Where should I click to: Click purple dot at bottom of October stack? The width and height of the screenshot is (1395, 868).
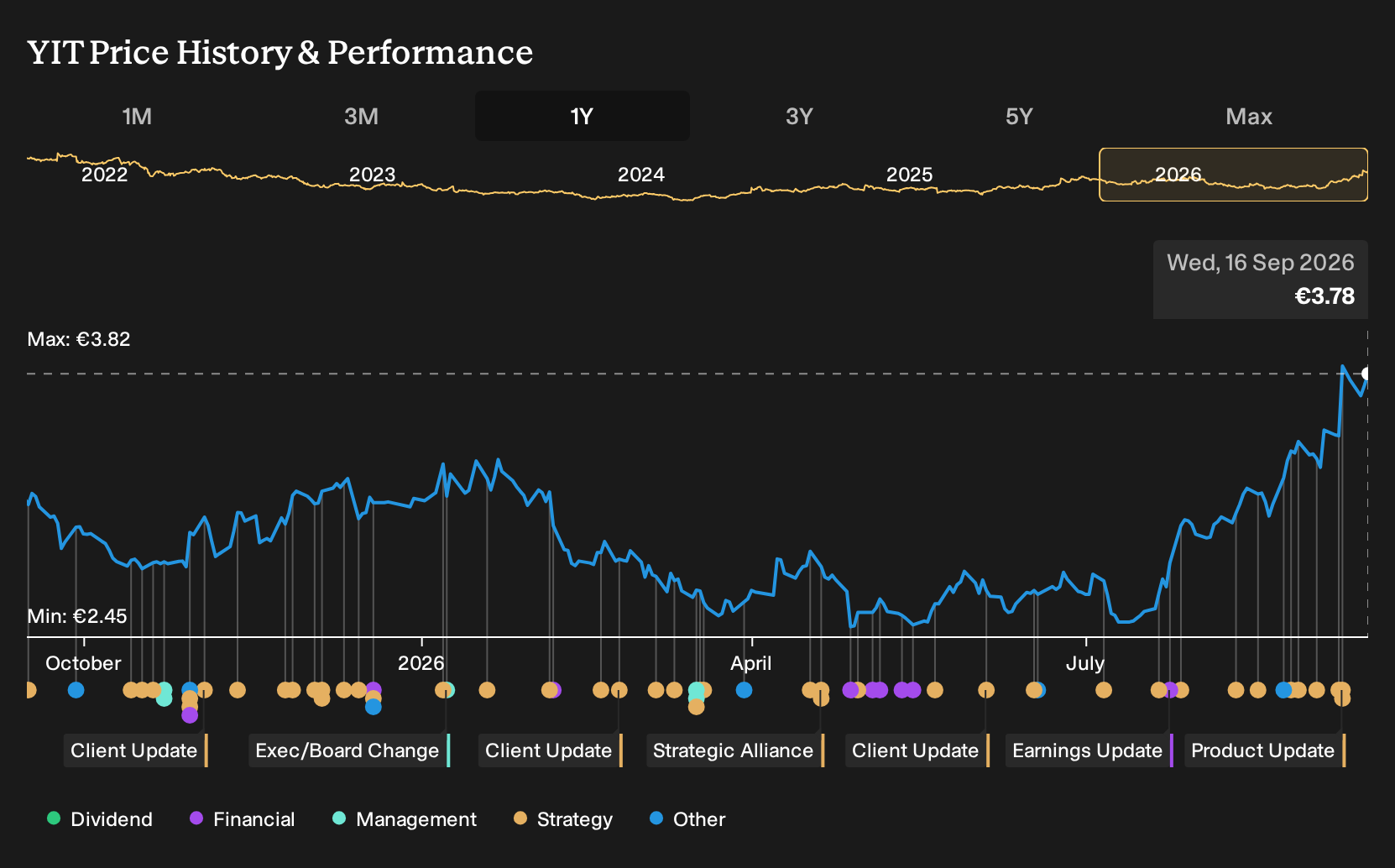(190, 715)
